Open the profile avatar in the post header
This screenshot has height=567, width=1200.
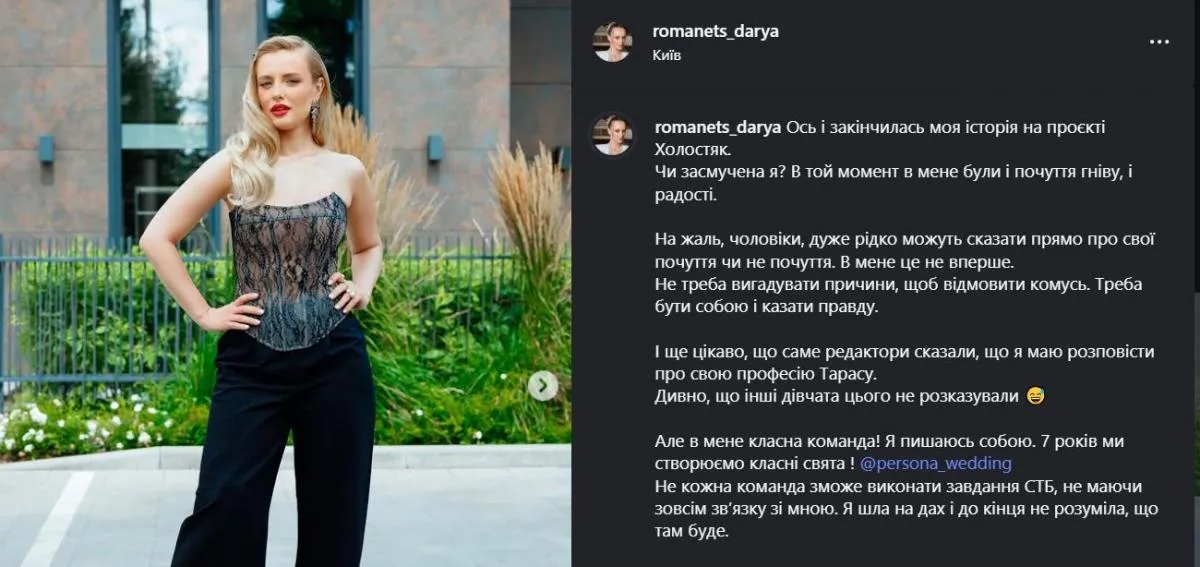click(x=612, y=42)
